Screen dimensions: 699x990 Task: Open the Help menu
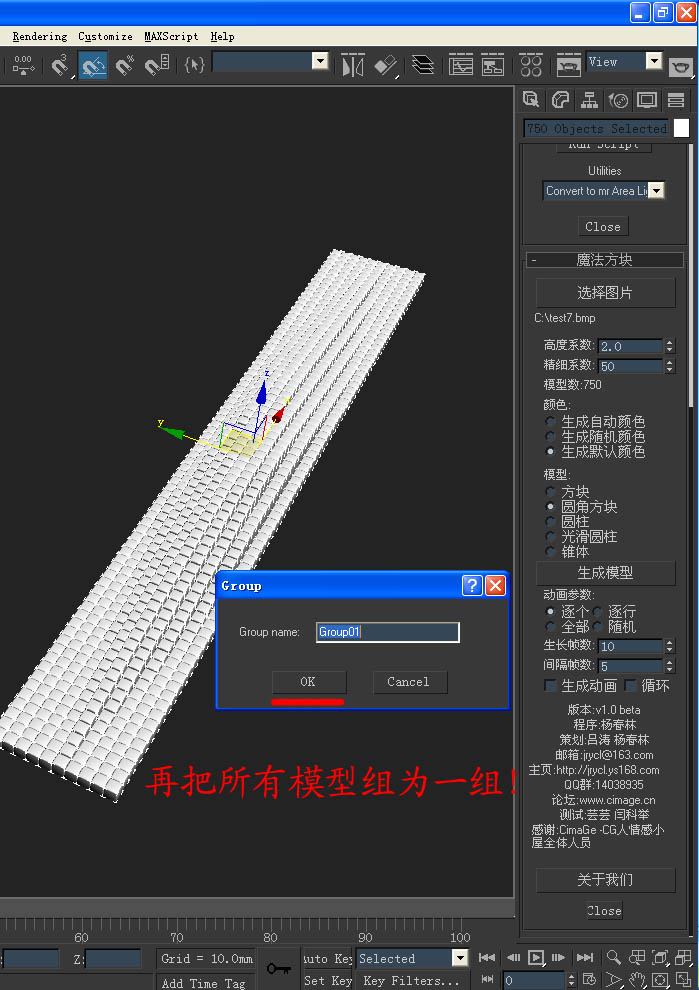click(x=222, y=37)
